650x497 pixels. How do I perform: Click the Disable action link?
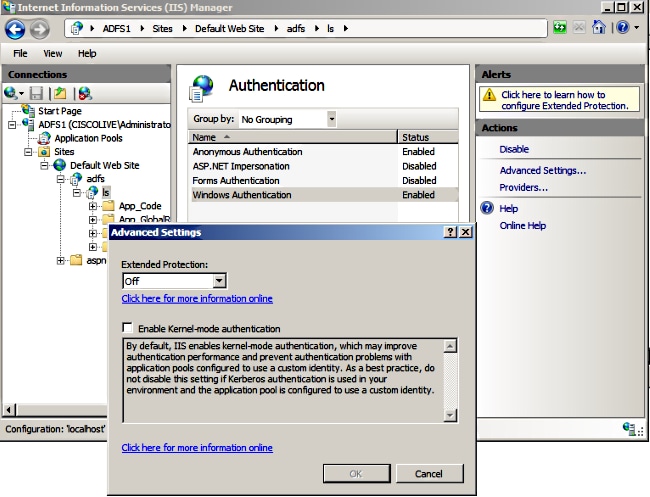pos(514,149)
